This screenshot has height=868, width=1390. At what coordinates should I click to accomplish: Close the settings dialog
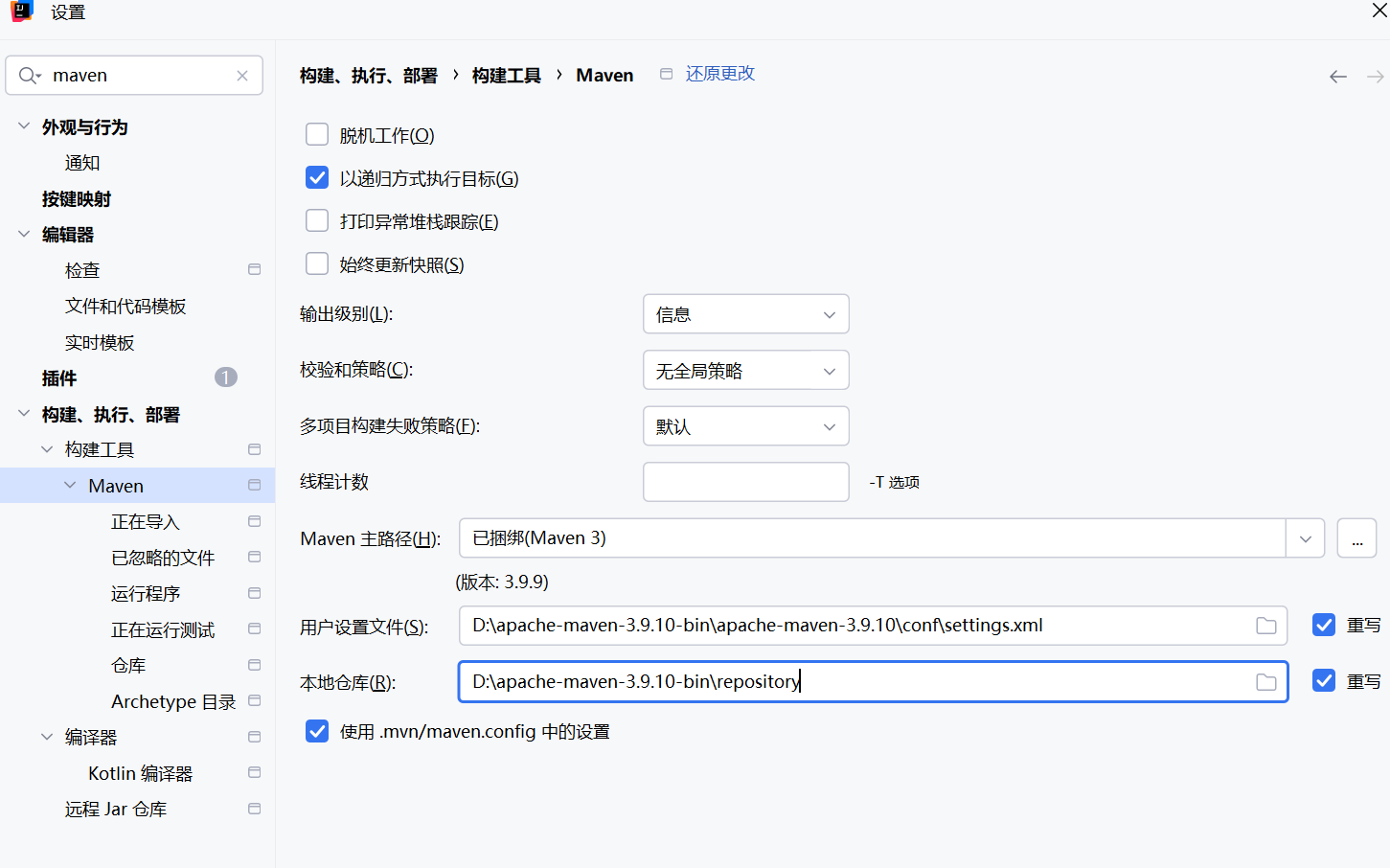point(1379,11)
